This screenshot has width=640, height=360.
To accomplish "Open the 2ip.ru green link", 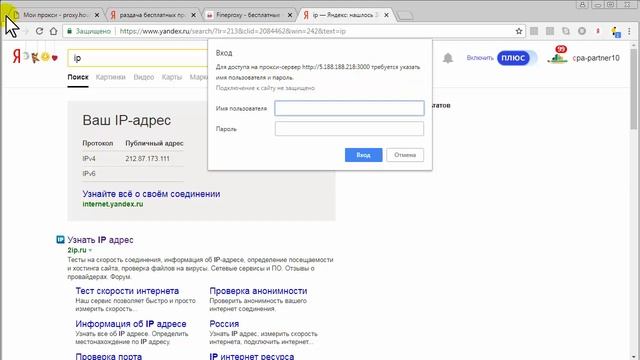I will tap(77, 250).
